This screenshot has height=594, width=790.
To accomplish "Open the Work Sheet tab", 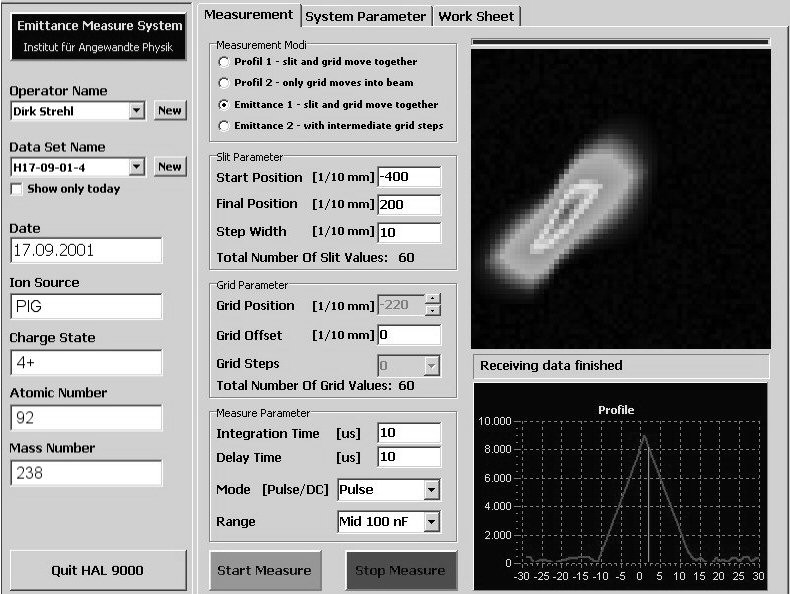I will 476,16.
